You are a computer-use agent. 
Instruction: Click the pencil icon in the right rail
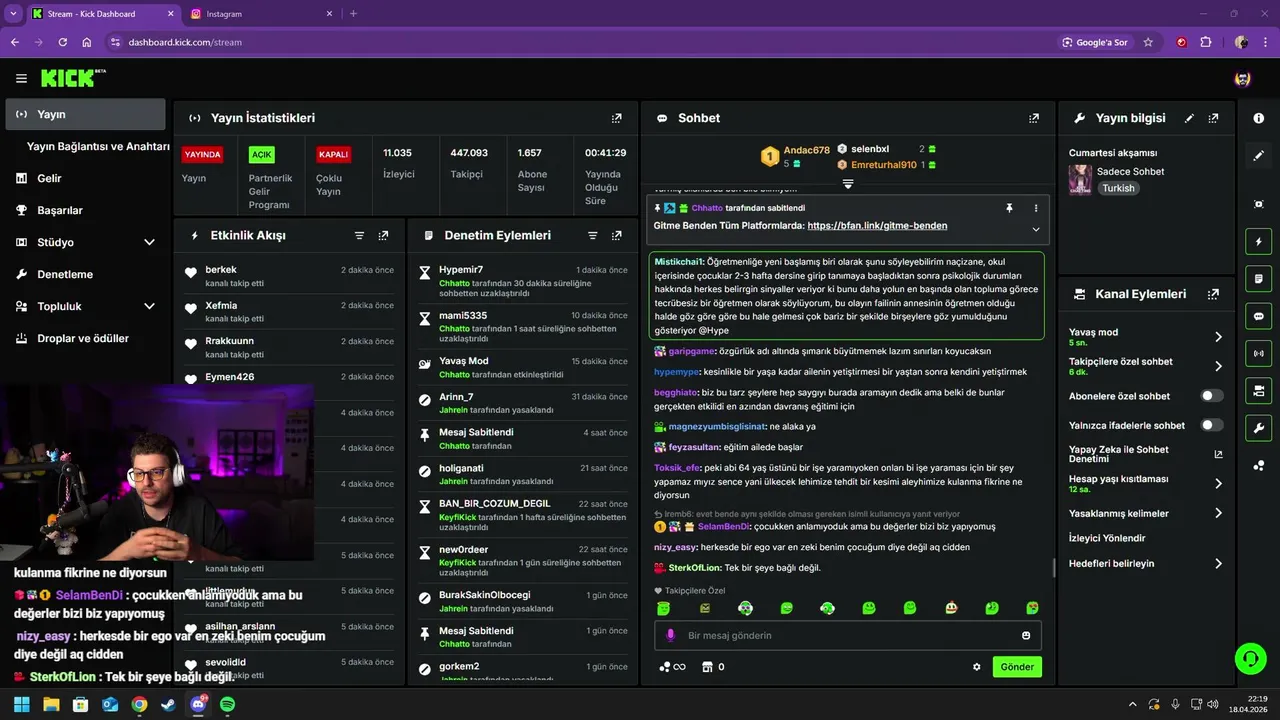1258,155
